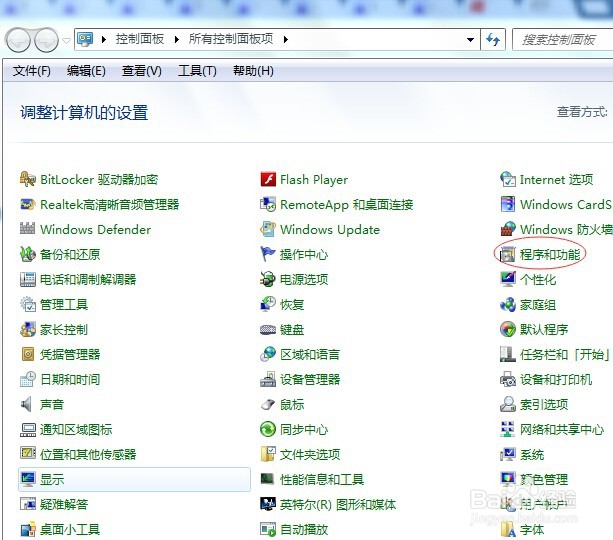Open the Windows Defender icon

coord(27,229)
